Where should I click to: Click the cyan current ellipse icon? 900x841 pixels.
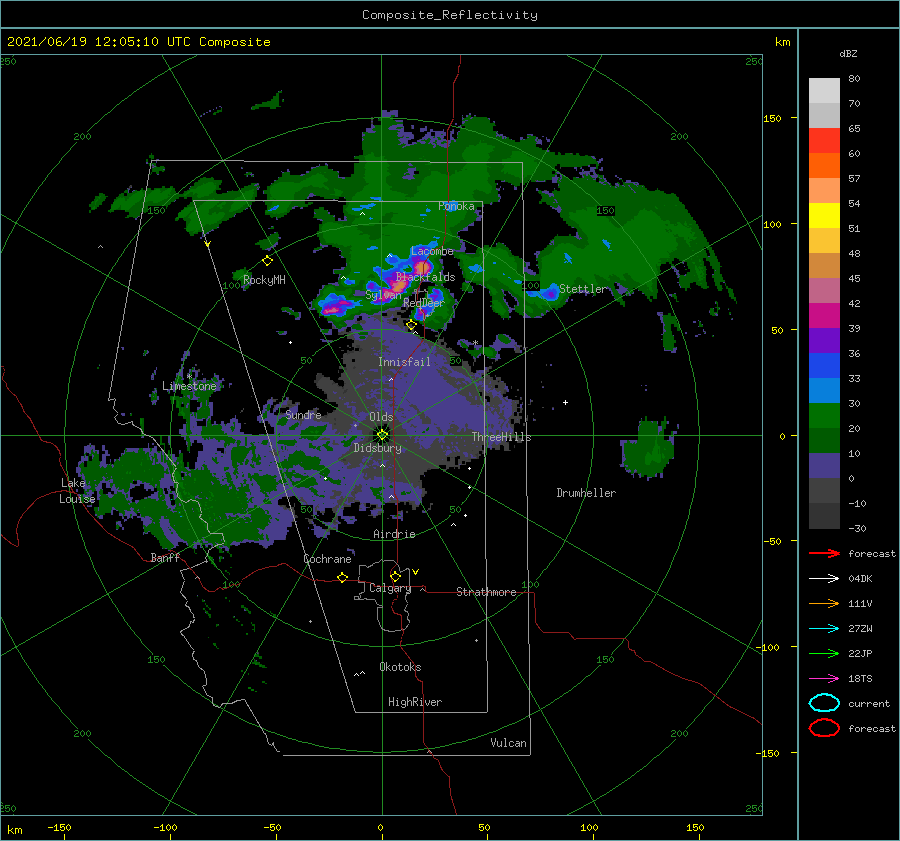(824, 703)
